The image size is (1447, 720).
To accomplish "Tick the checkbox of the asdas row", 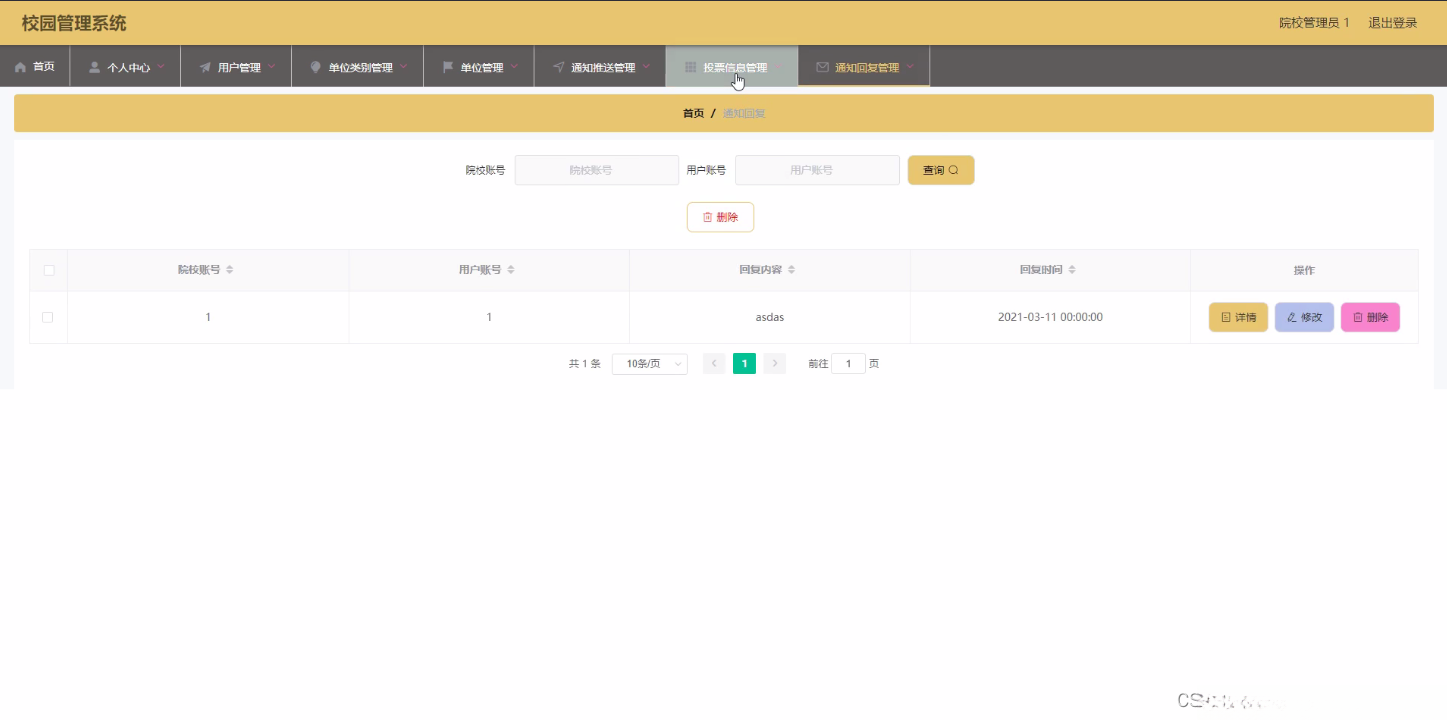I will tap(47, 317).
